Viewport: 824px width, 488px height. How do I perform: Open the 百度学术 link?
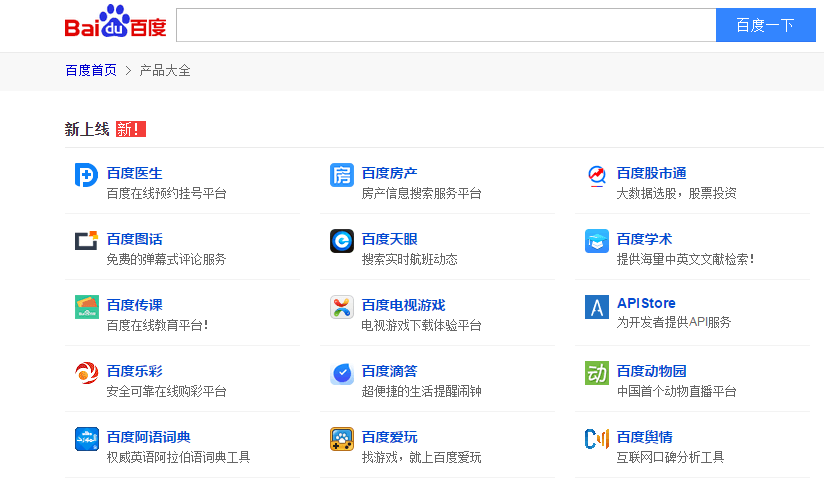(644, 240)
